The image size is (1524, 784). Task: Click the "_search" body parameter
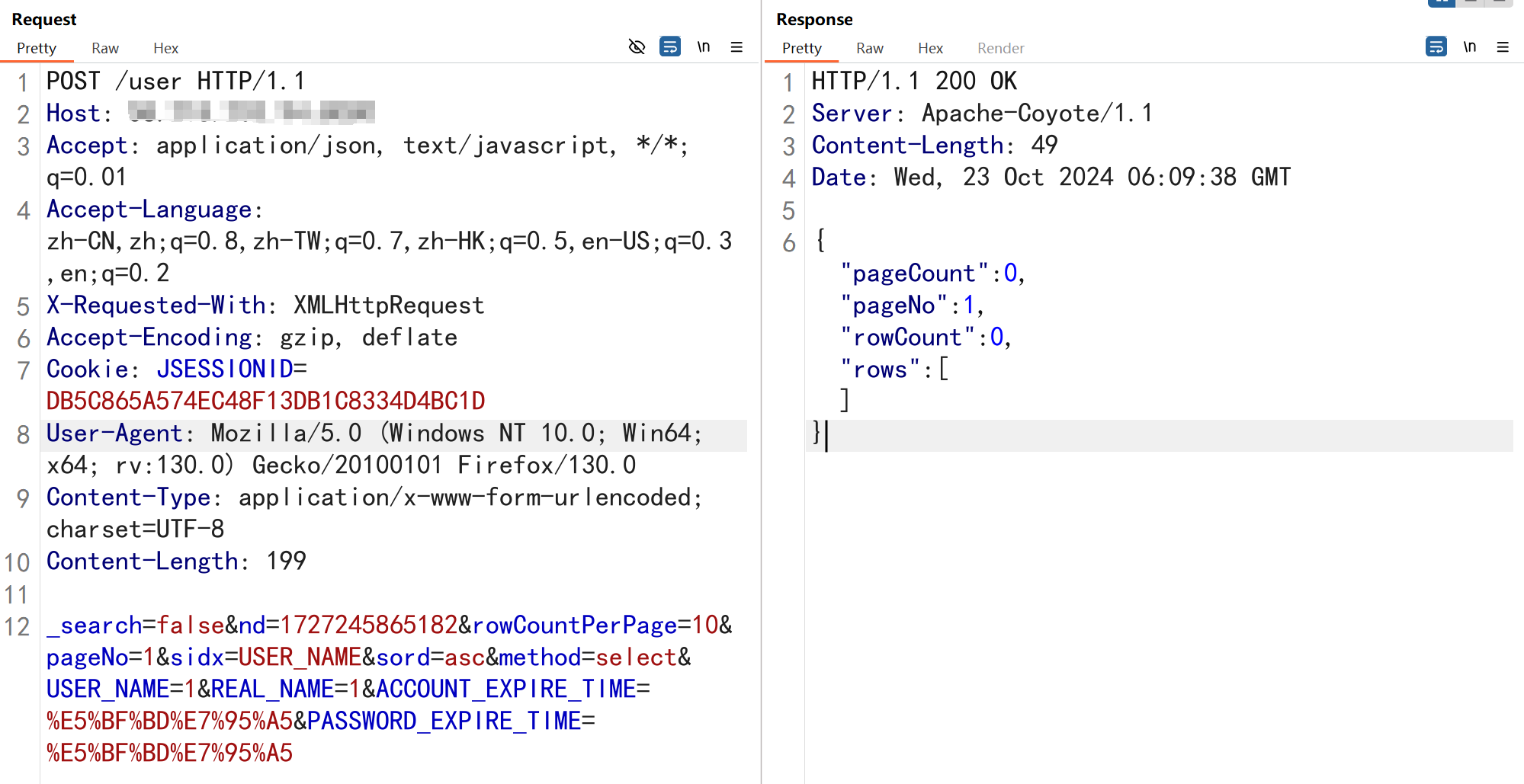point(95,625)
